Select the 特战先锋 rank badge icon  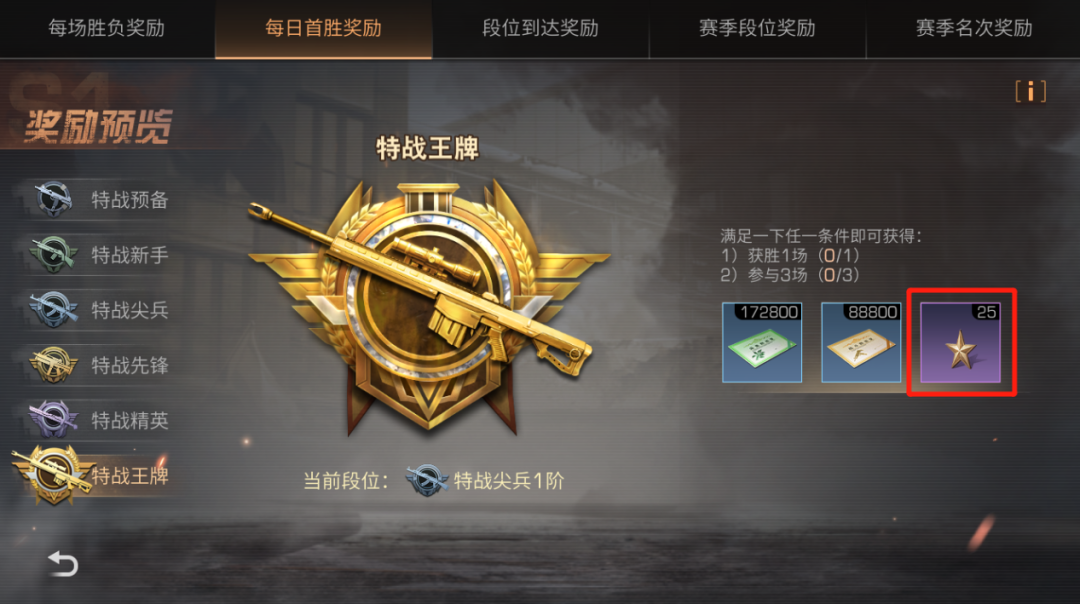coord(53,364)
